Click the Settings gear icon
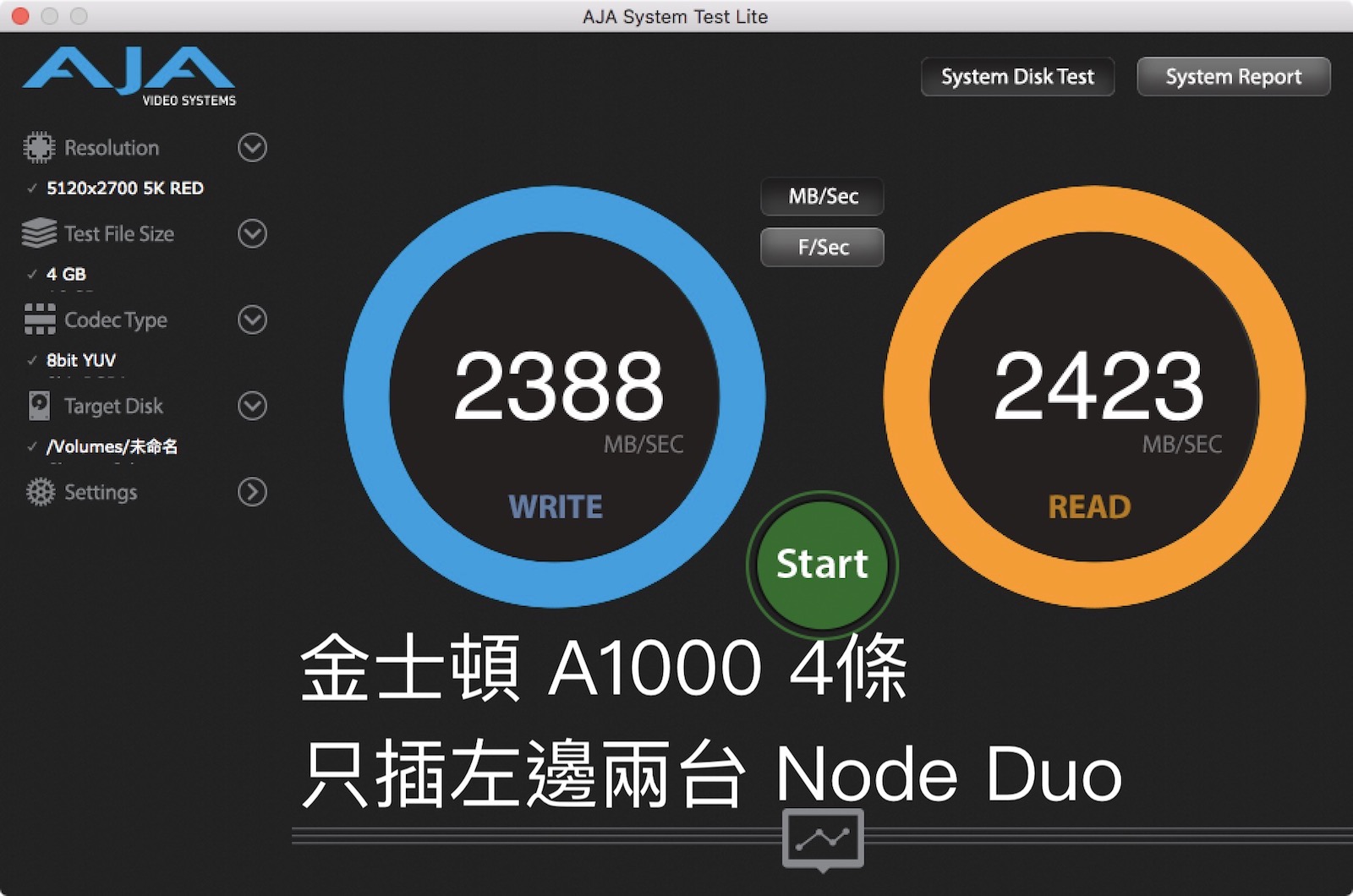1353x896 pixels. click(x=39, y=492)
